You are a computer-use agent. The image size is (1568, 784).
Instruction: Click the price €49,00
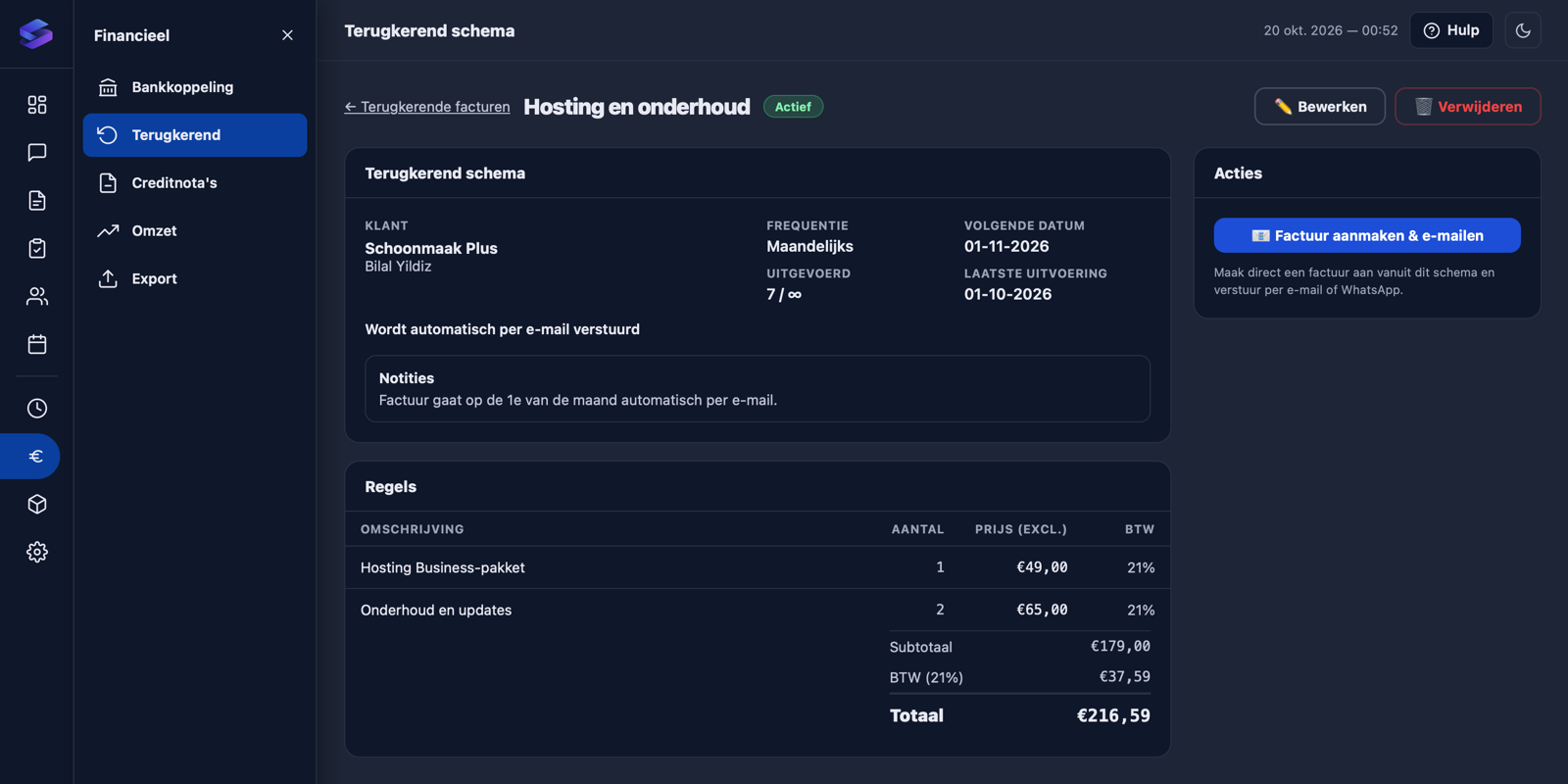coord(1042,567)
